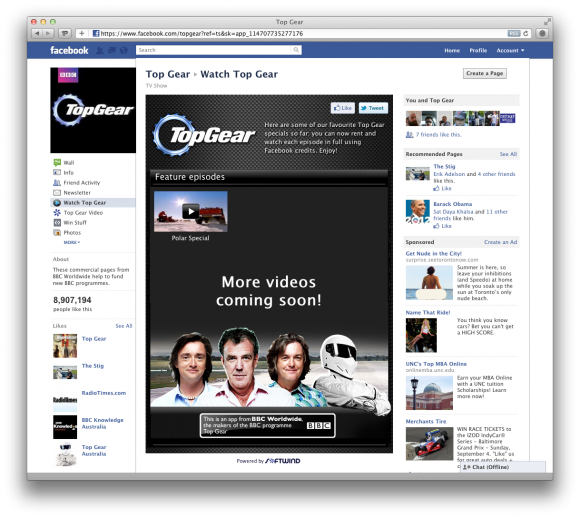
Task: Click Top Gear breadcrumb title
Action: click(x=168, y=74)
